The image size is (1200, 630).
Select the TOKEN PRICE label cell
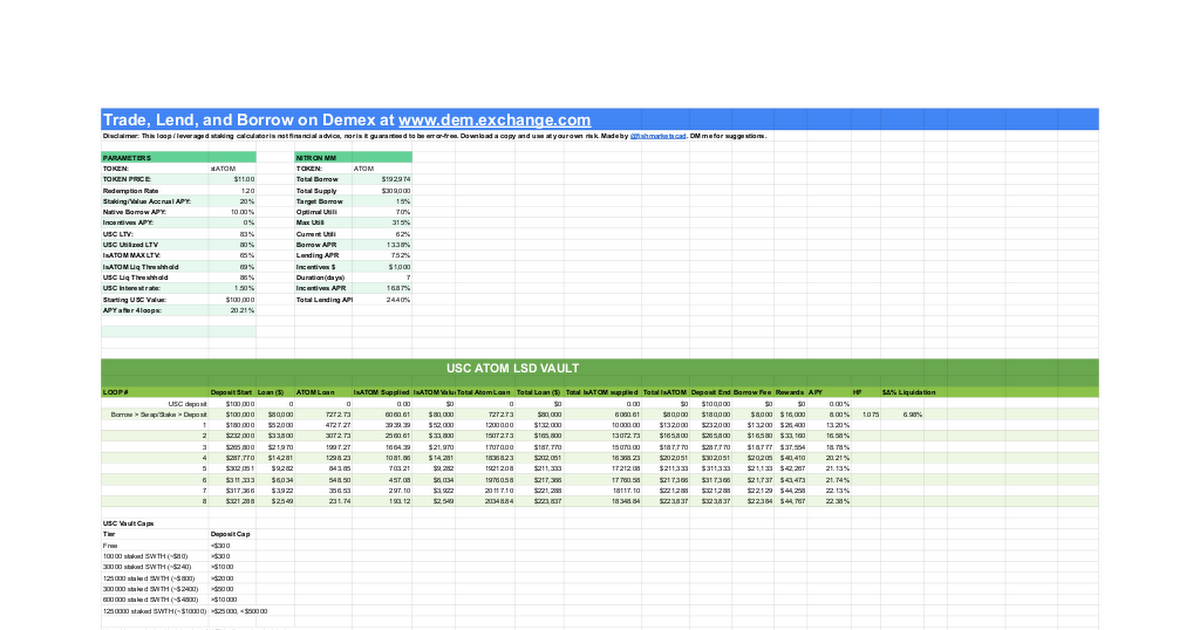click(x=155, y=179)
